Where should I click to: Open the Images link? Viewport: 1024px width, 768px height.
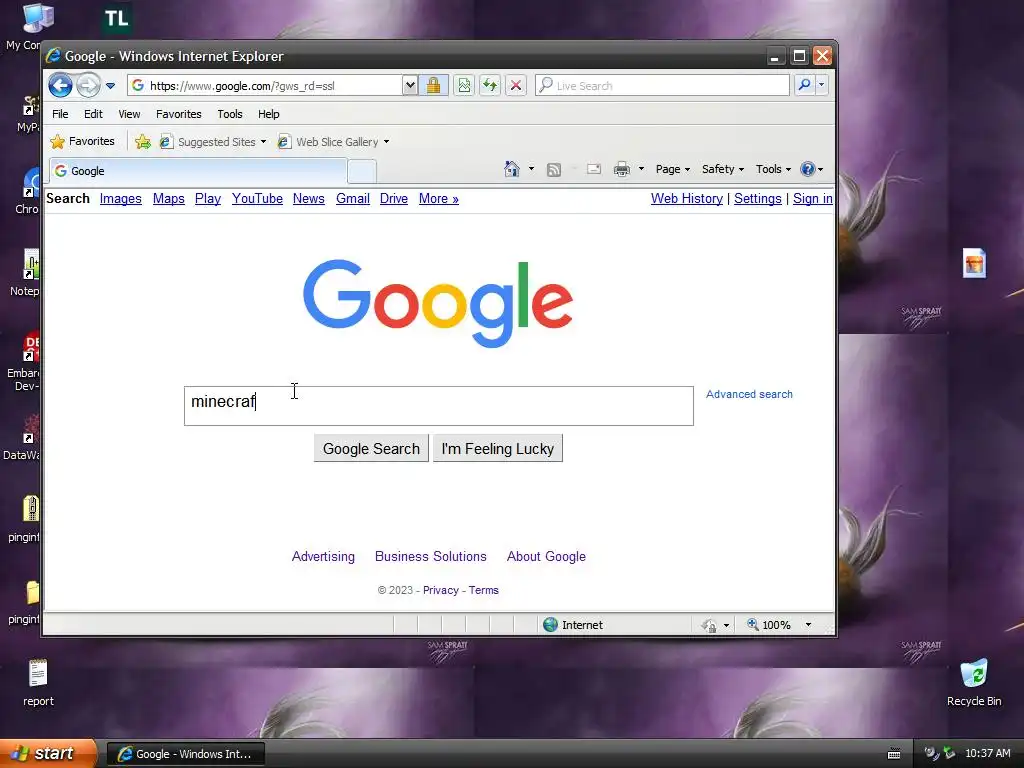point(121,199)
